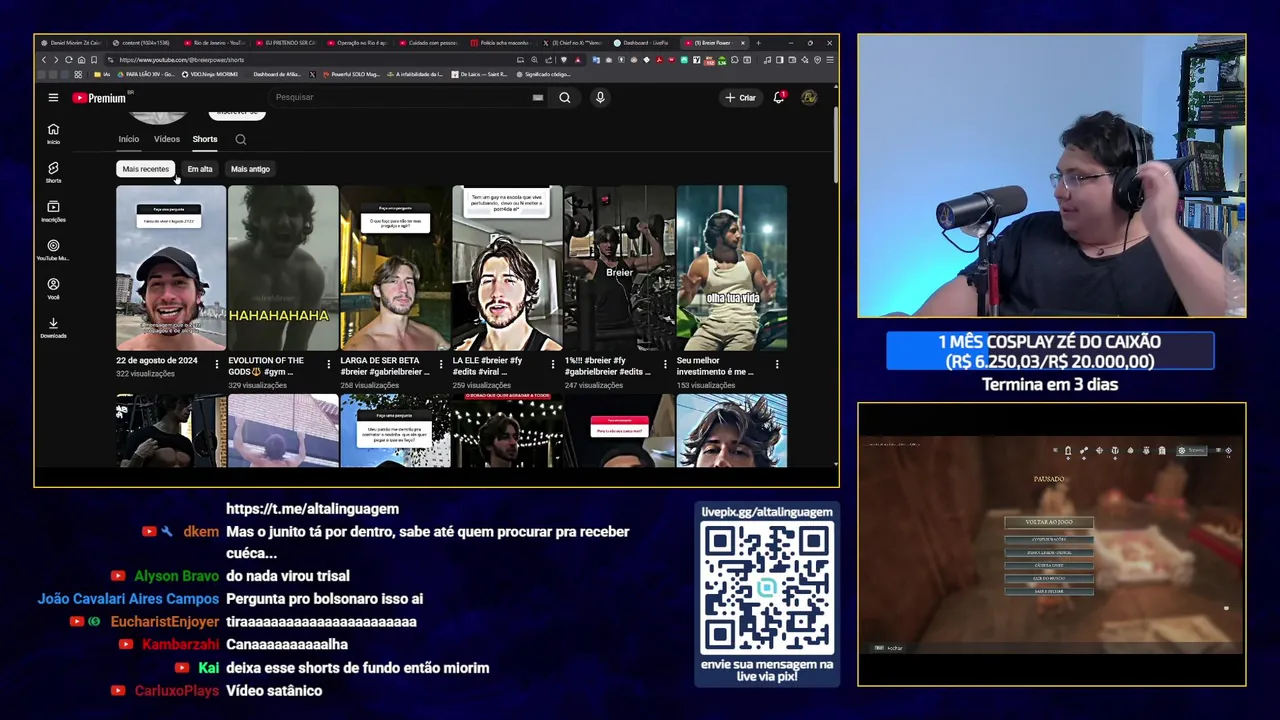Image resolution: width=1280 pixels, height=720 pixels.
Task: Select the channel Shorts tab
Action: (205, 139)
